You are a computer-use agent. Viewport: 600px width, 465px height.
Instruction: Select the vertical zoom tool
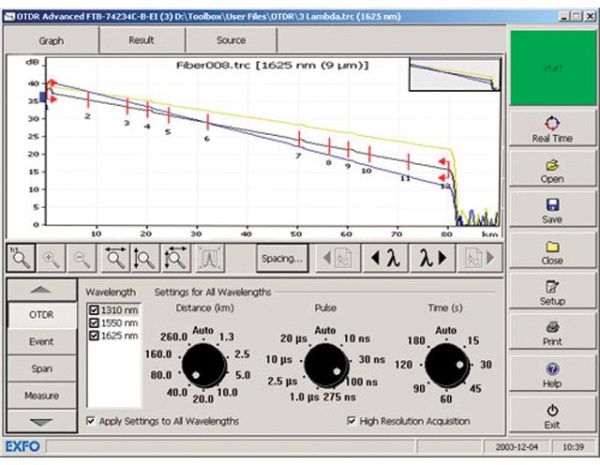click(x=145, y=258)
